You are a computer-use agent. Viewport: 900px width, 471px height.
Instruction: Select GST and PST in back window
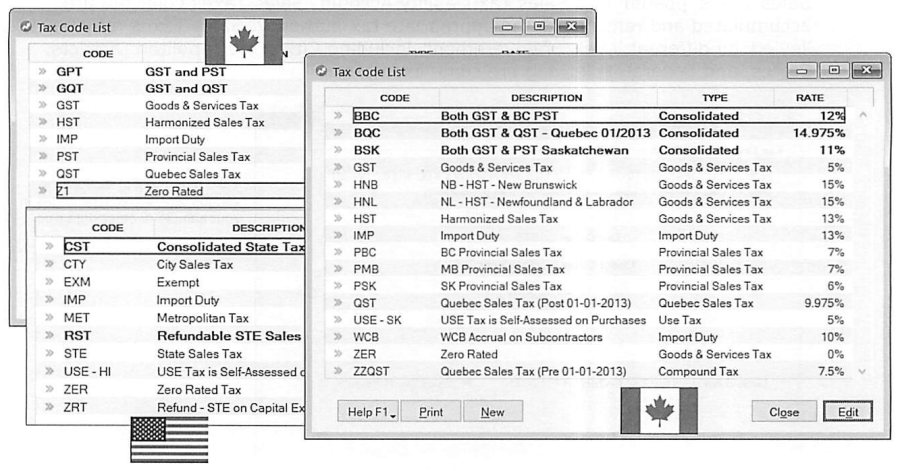pos(185,72)
